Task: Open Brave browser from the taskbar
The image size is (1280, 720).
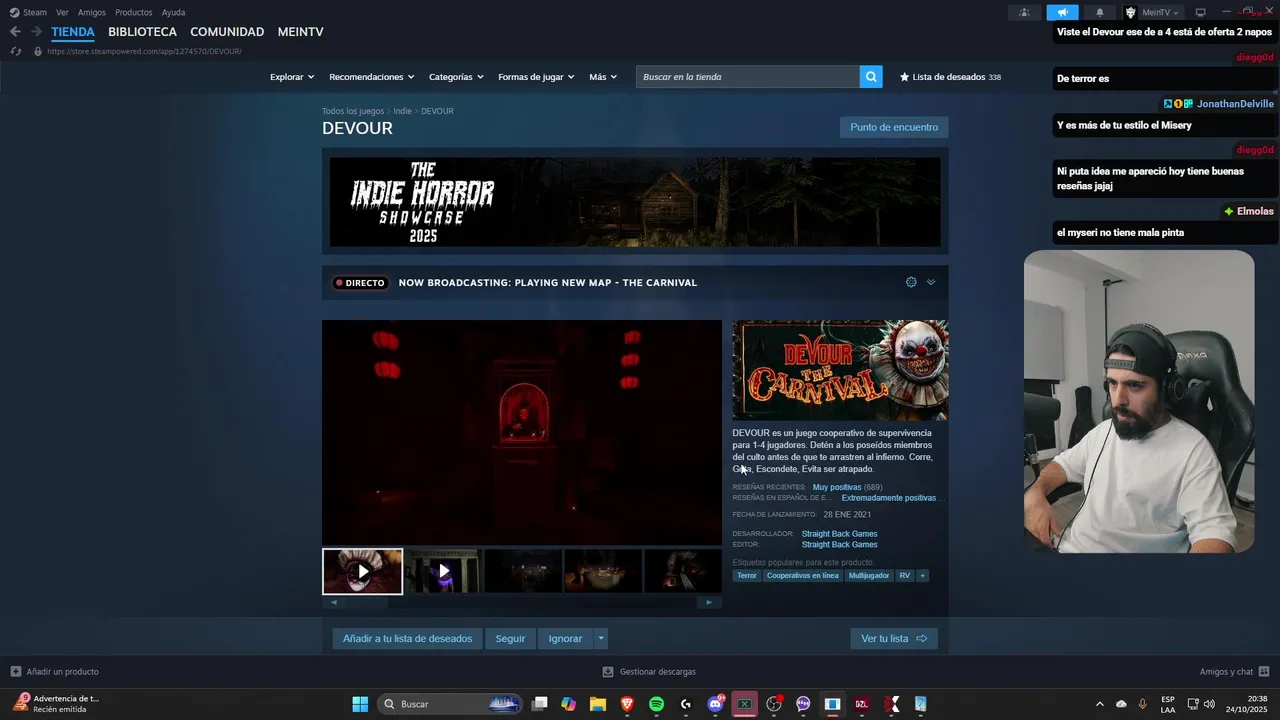Action: (x=627, y=704)
